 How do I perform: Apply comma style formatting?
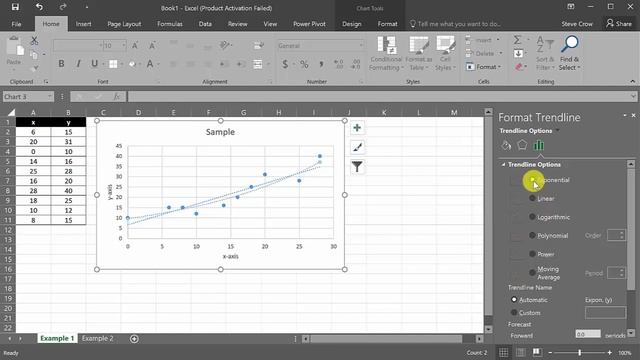321,64
